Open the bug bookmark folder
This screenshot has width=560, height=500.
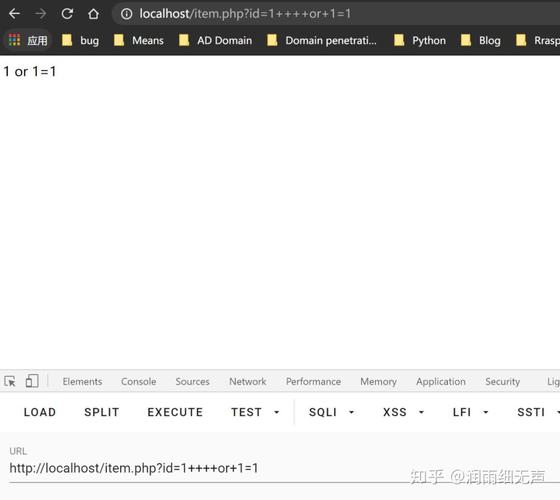coord(80,40)
